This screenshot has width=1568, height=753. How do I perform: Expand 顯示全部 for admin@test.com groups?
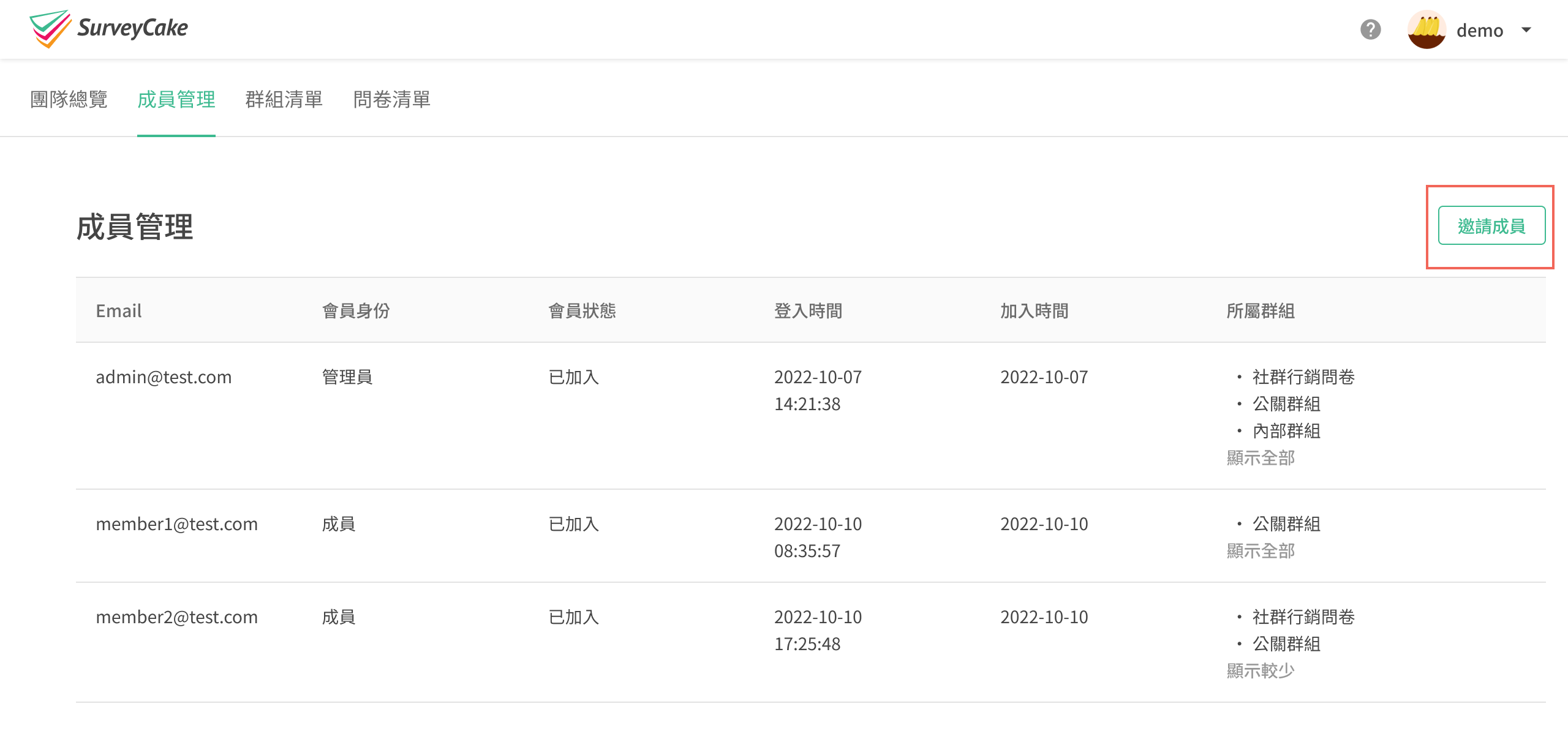pos(1261,458)
